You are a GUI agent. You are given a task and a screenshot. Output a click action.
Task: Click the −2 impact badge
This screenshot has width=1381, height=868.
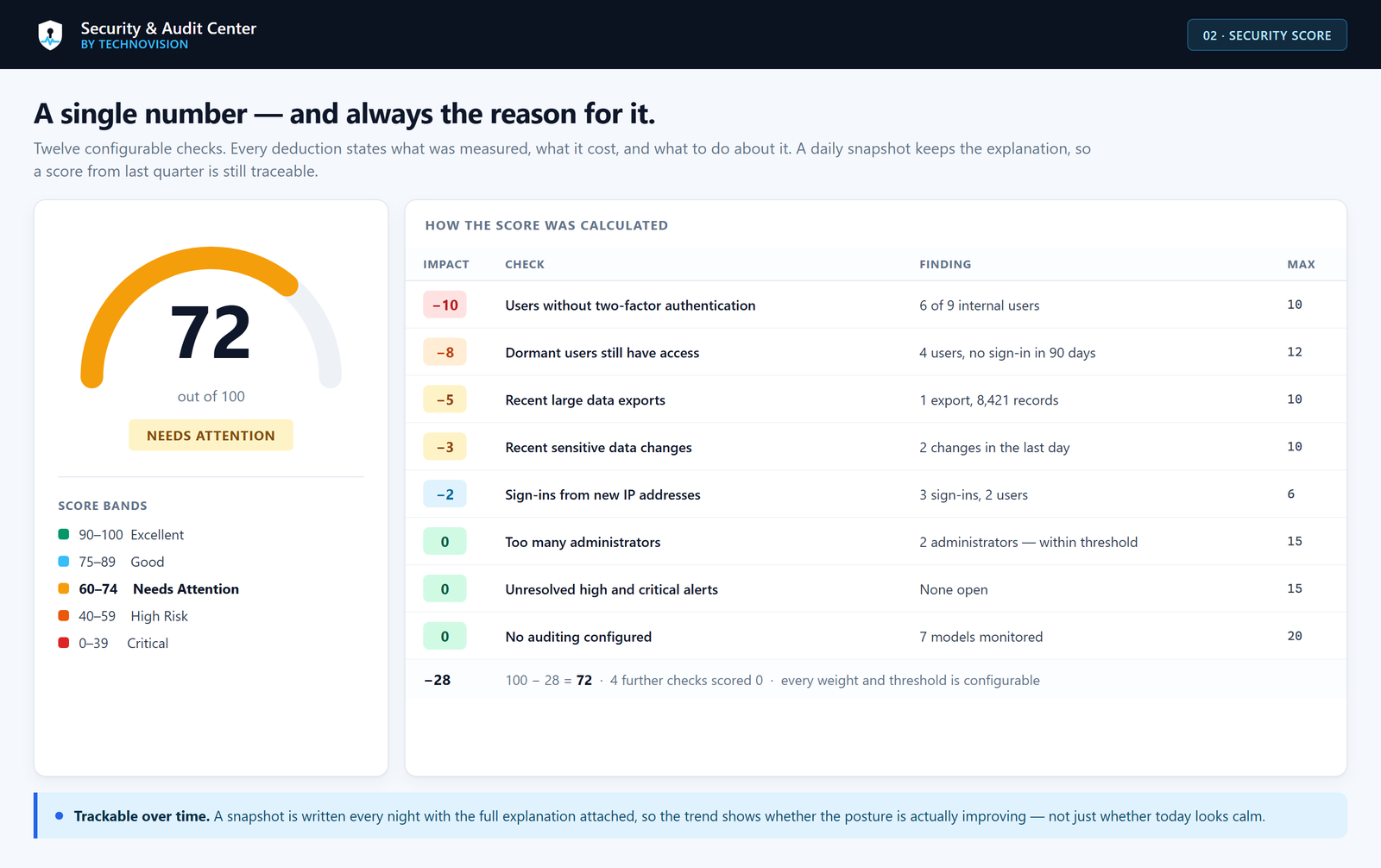coord(445,494)
